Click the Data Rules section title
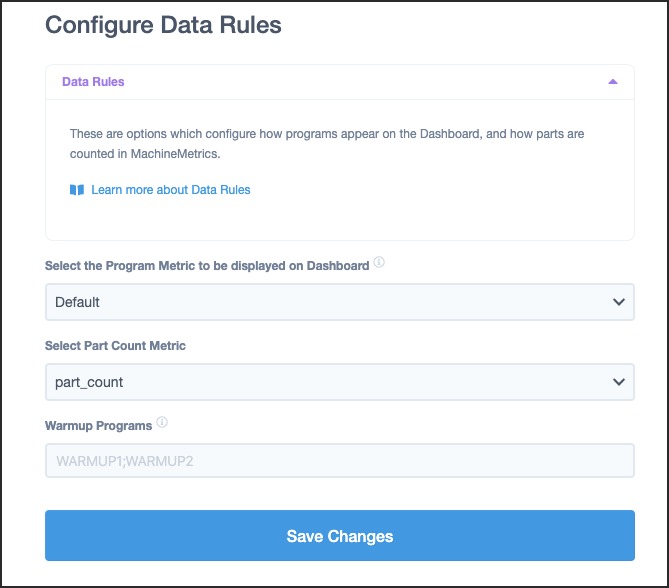The width and height of the screenshot is (669, 588). [93, 82]
